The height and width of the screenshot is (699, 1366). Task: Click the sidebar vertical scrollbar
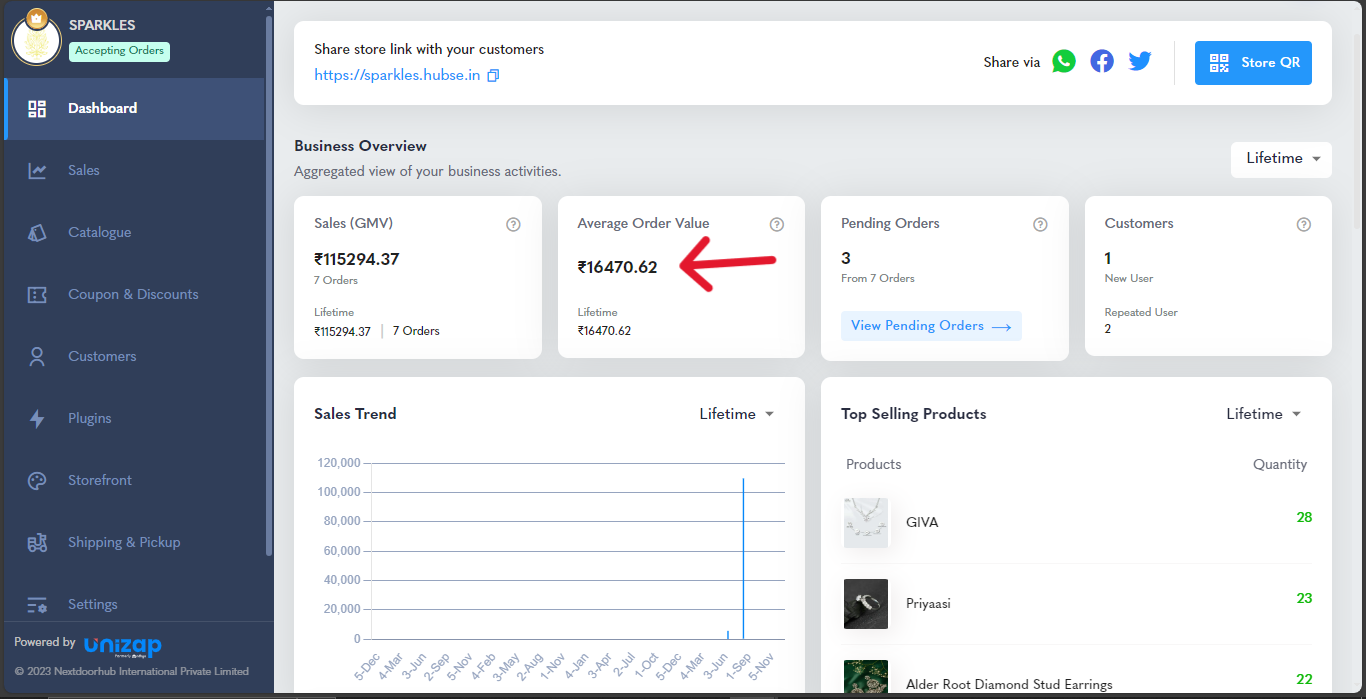click(268, 285)
